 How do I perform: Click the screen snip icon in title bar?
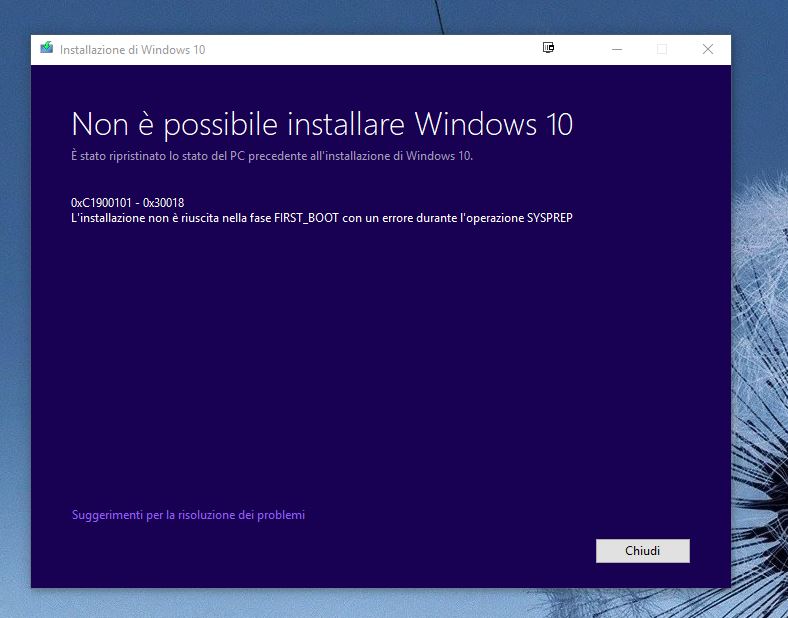(548, 48)
